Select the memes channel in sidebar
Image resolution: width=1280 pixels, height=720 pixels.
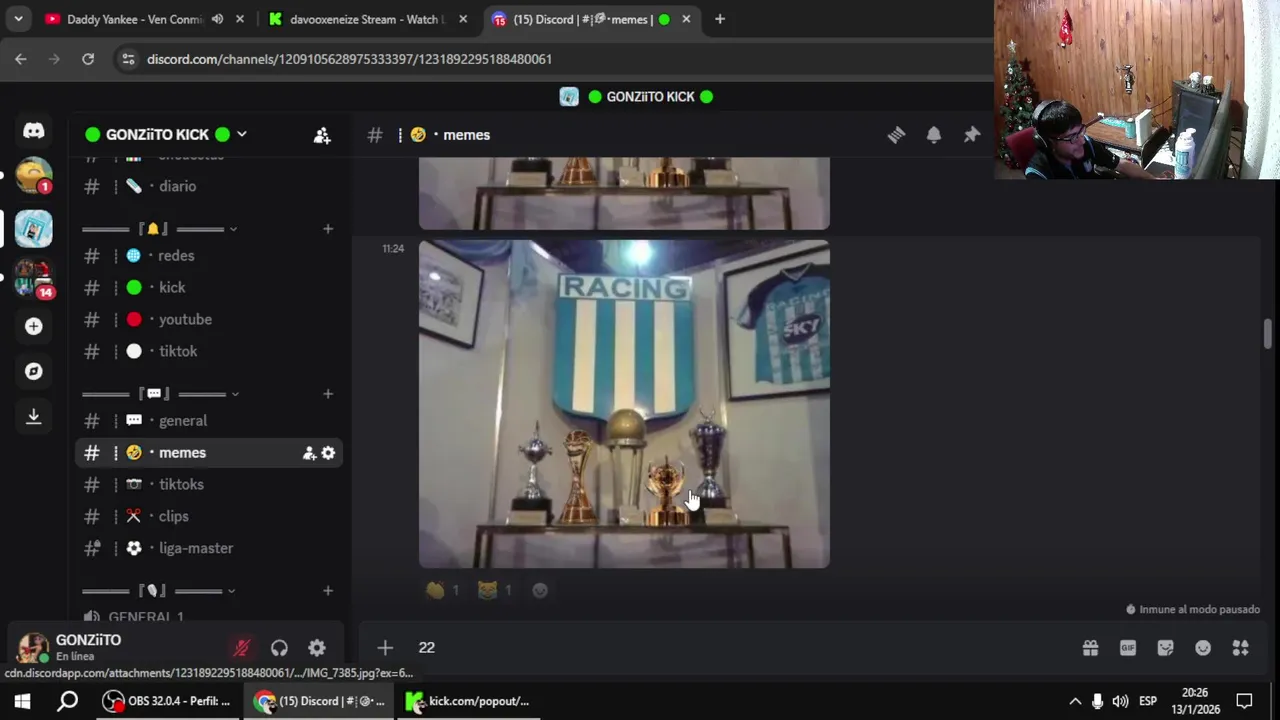pos(208,453)
